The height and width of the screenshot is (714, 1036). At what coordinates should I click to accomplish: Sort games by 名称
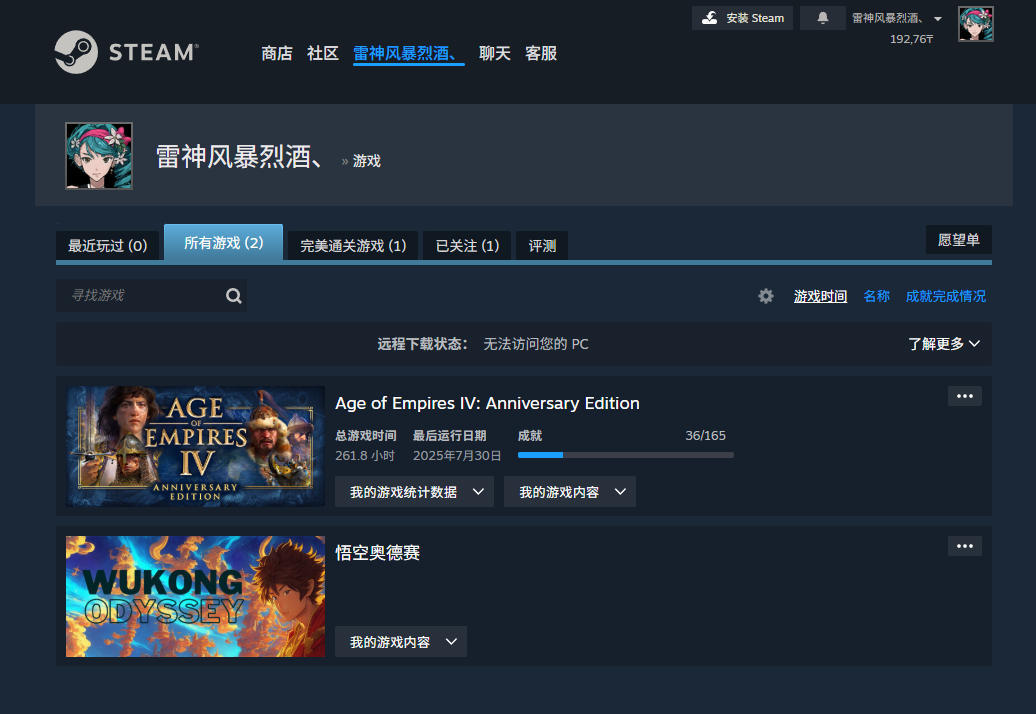[x=876, y=296]
